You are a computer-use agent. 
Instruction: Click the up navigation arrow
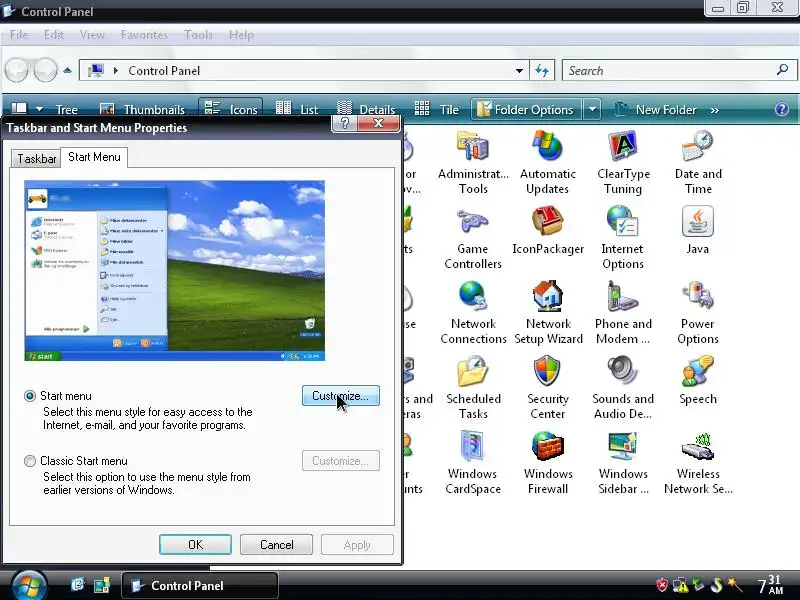67,70
